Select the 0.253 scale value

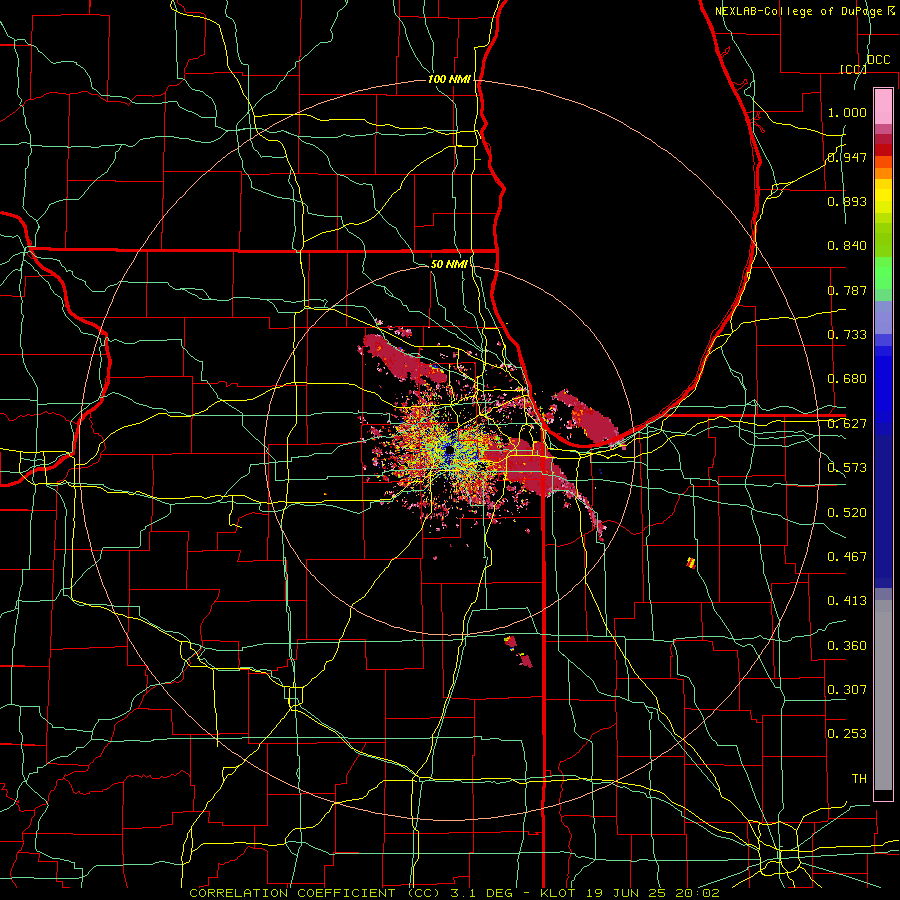847,734
